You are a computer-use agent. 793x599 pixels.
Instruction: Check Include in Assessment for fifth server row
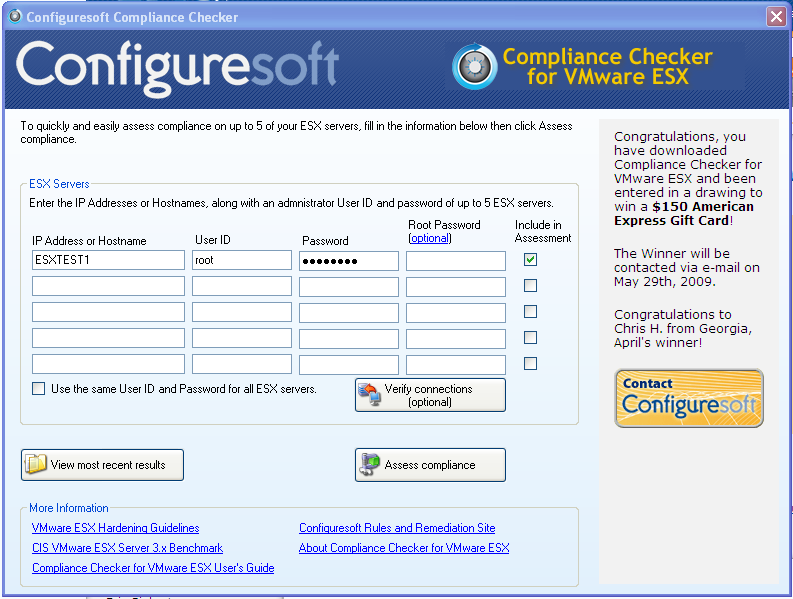[x=530, y=363]
